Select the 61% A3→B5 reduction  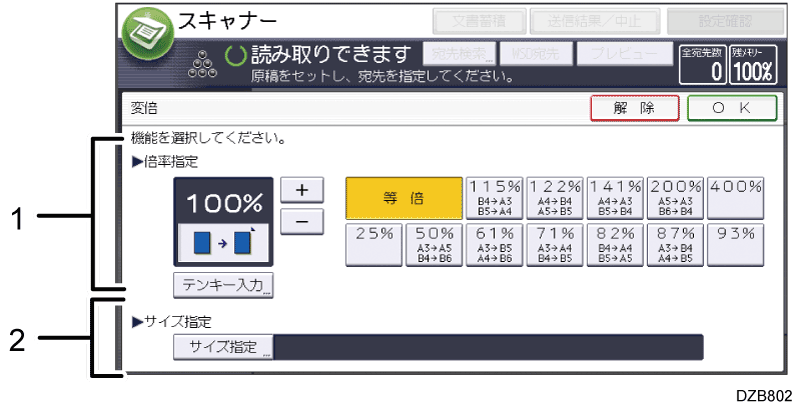pyautogui.click(x=494, y=245)
